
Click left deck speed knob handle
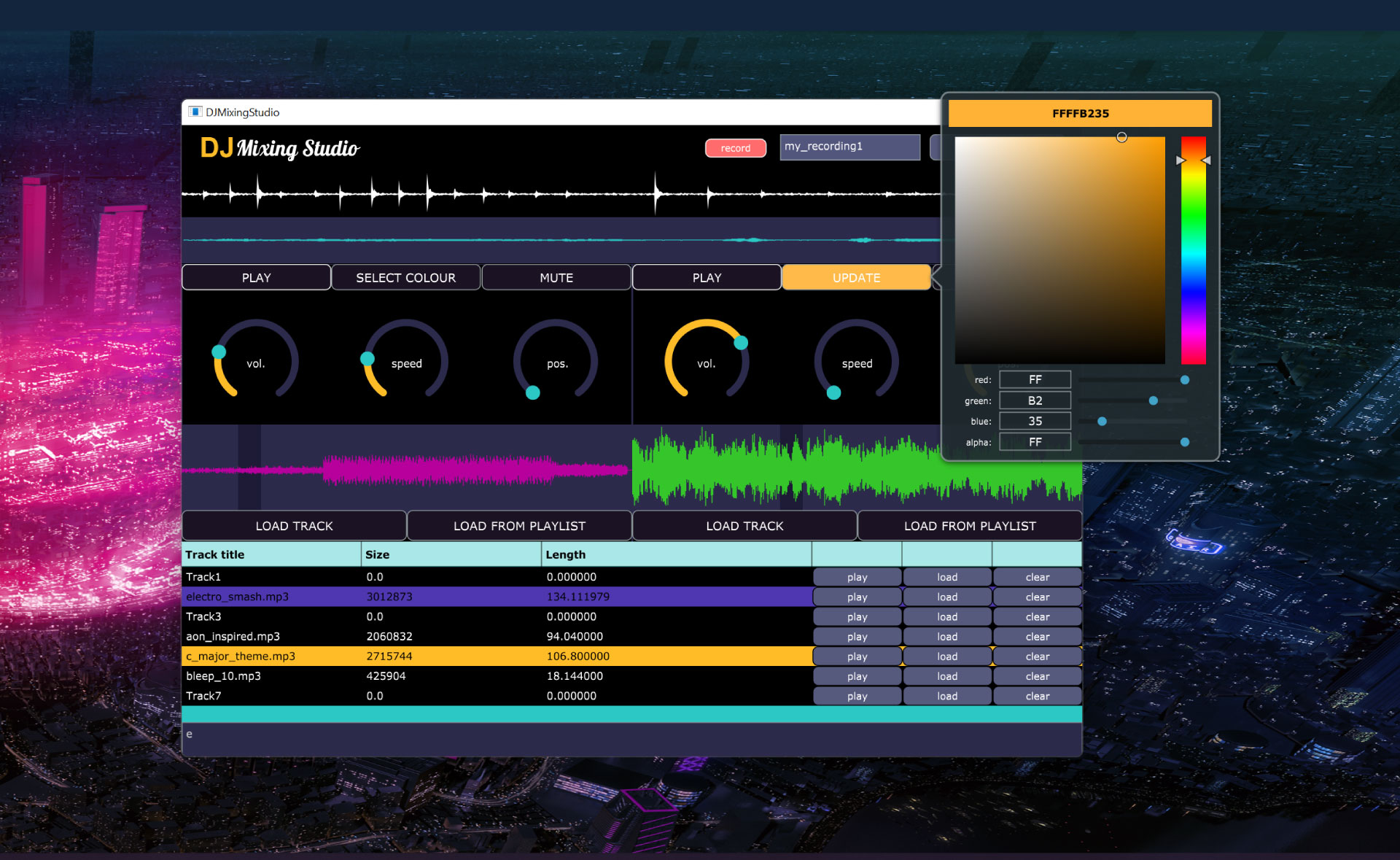coord(367,358)
